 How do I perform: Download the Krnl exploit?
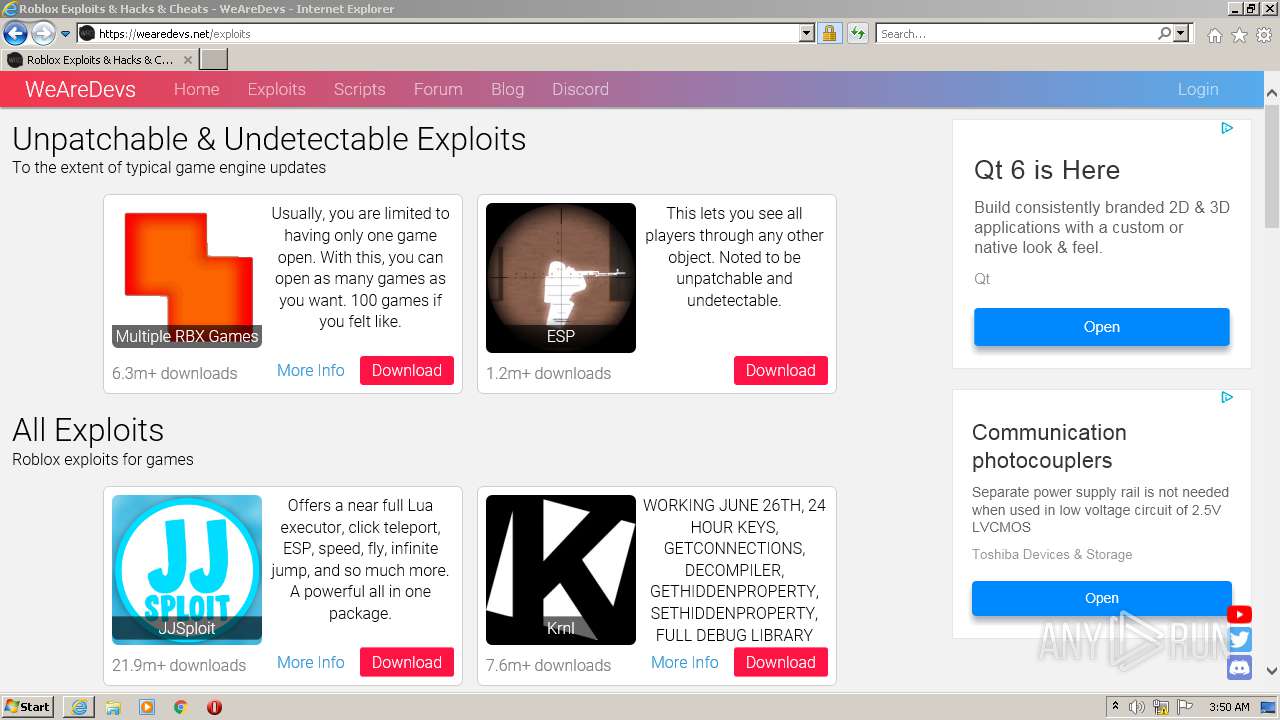click(x=780, y=662)
